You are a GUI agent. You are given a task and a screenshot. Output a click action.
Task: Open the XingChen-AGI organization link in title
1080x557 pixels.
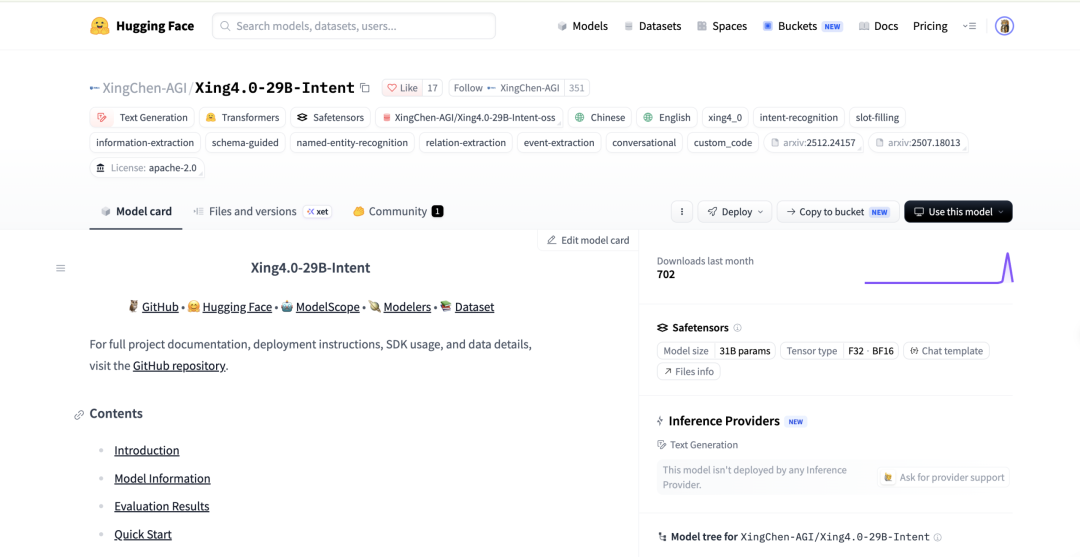pyautogui.click(x=143, y=88)
